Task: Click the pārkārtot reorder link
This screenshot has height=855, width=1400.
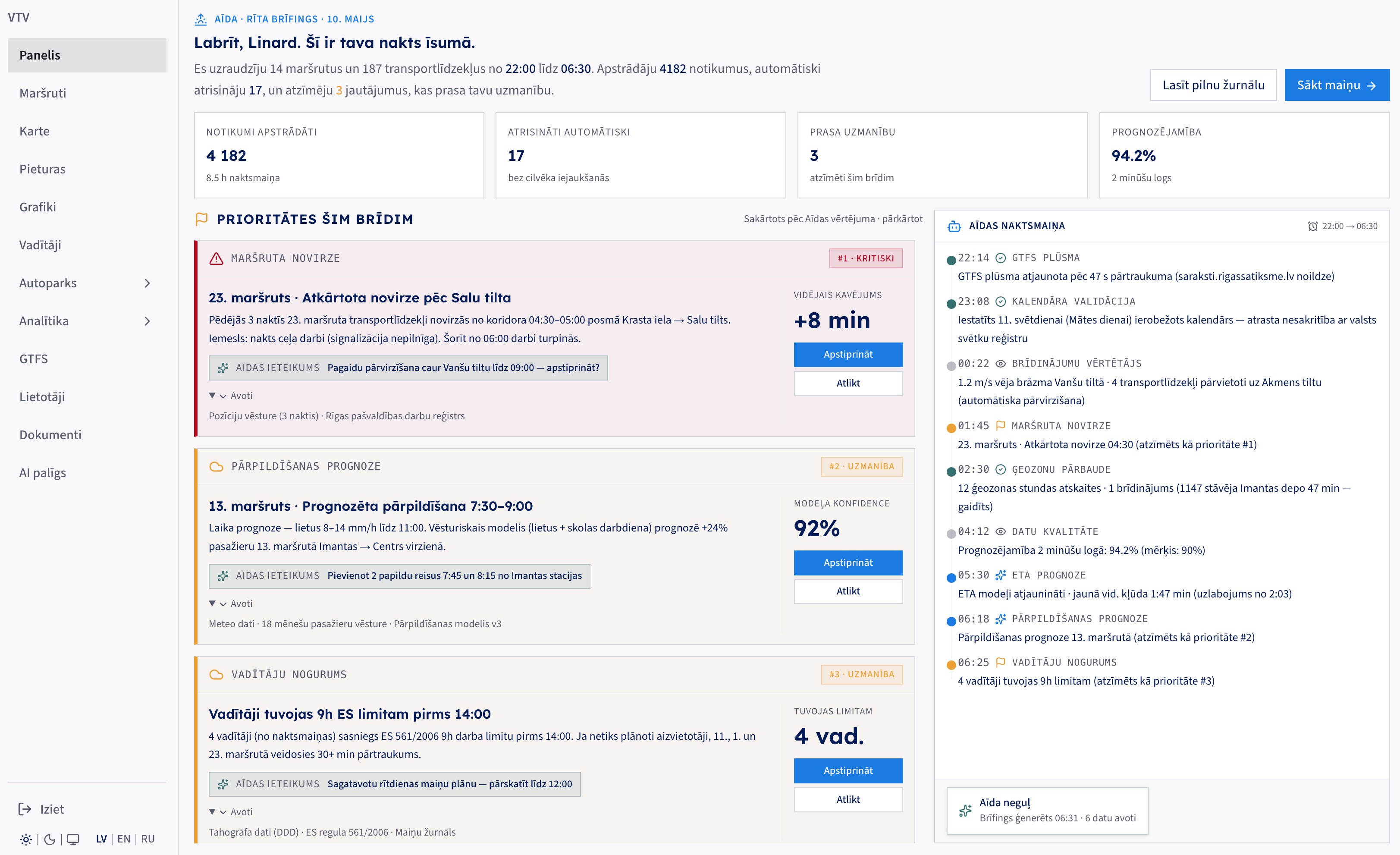Action: coord(902,219)
